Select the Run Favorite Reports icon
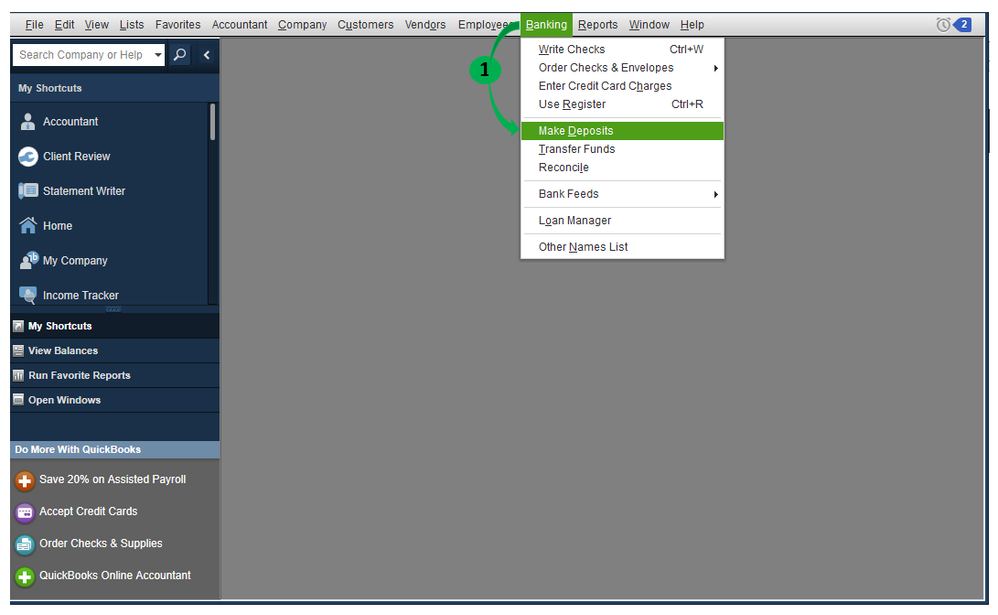 (18, 376)
